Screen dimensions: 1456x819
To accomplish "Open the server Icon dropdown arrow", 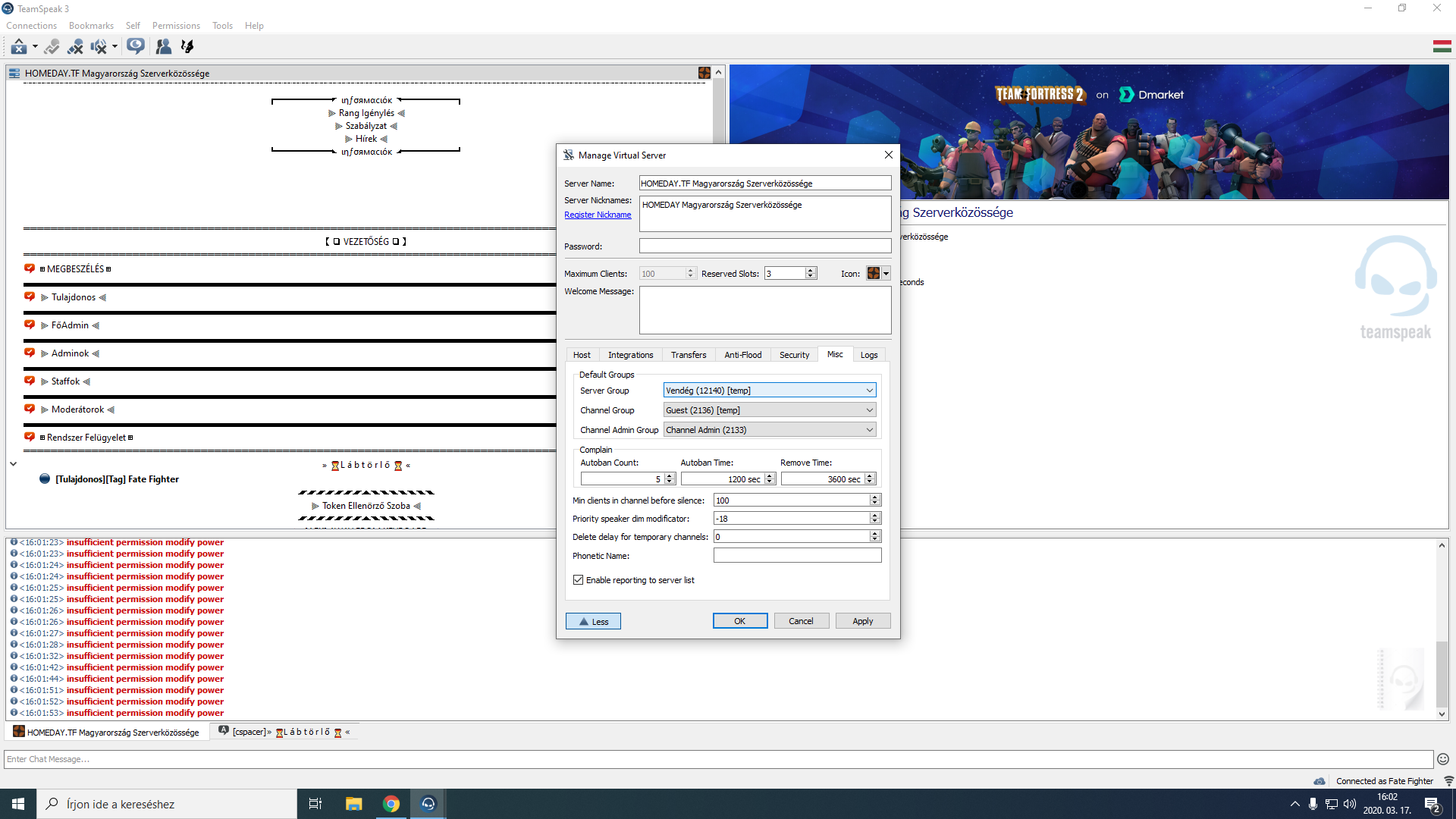I will [886, 274].
